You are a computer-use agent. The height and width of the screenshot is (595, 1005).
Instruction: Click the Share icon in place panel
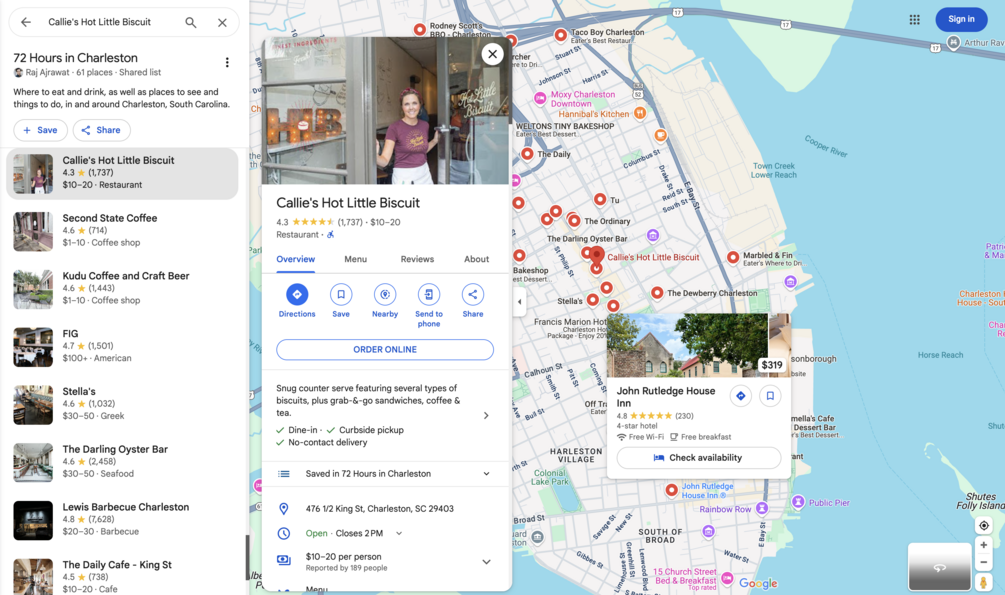point(472,294)
